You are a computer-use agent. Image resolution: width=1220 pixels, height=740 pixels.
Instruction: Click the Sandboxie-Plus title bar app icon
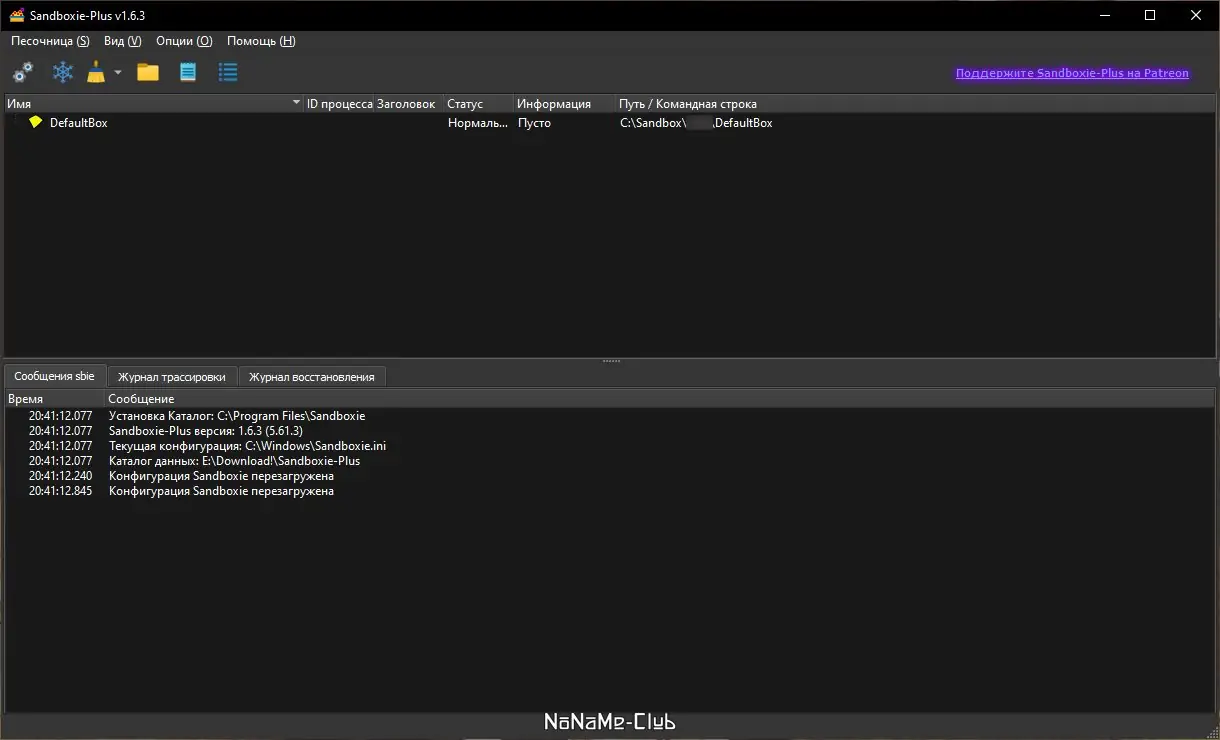click(17, 15)
